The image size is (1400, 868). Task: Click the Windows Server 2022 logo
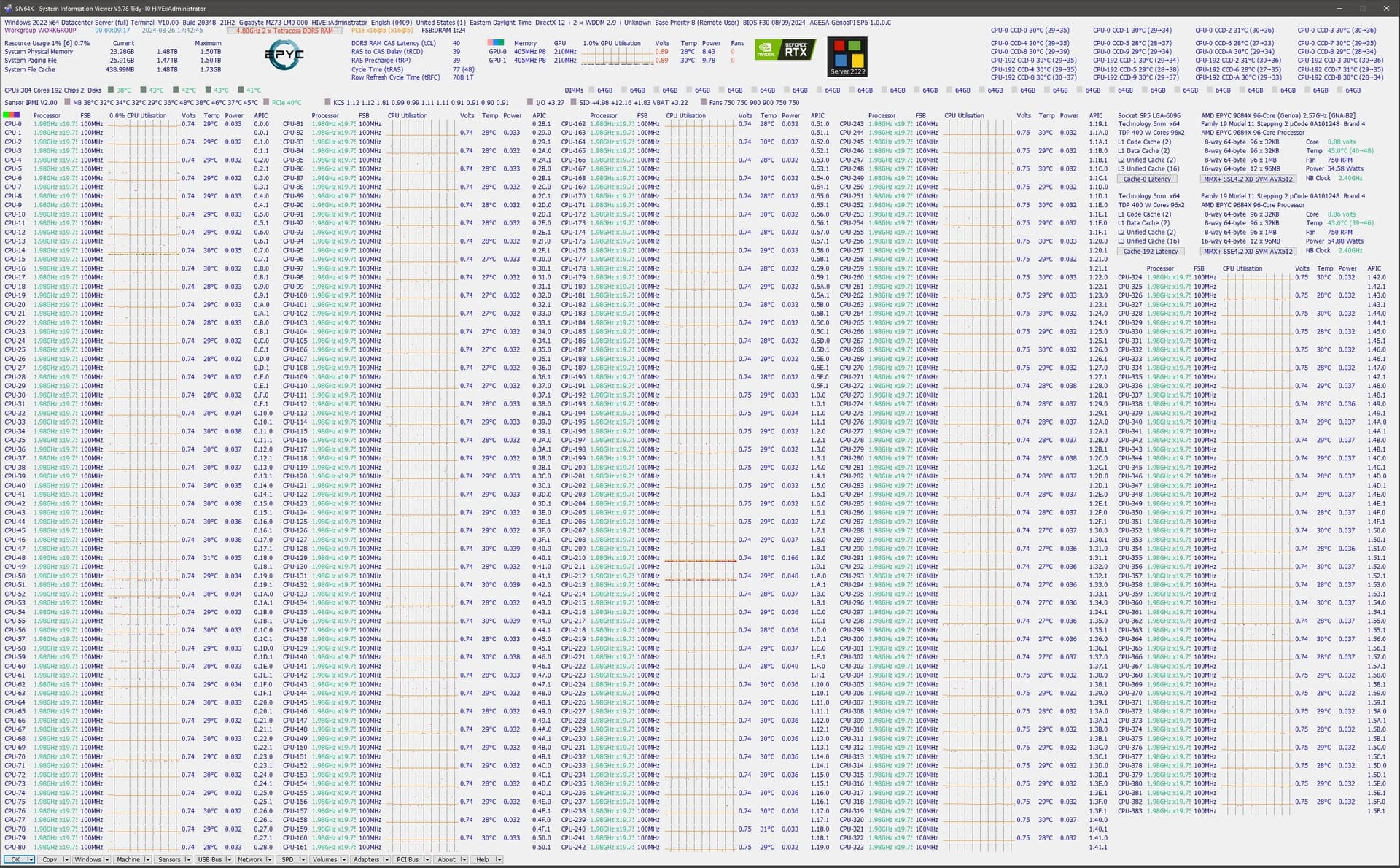pyautogui.click(x=847, y=56)
